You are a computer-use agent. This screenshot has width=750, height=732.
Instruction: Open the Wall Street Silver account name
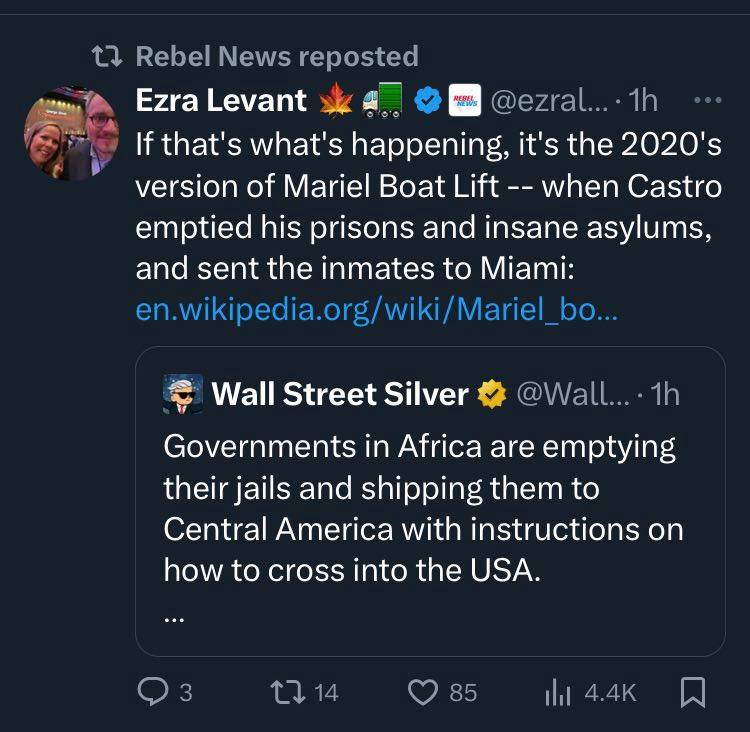coord(340,394)
